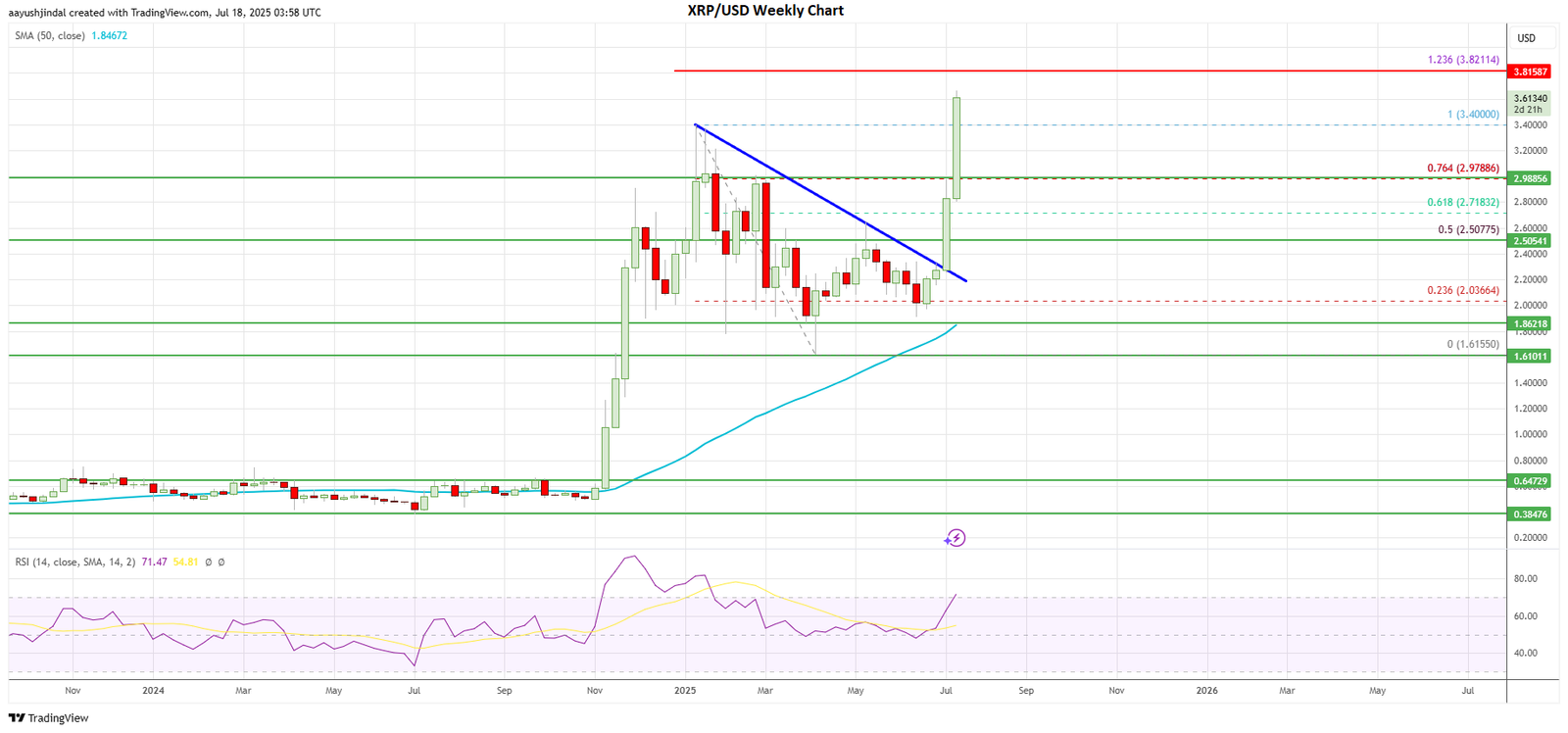Select the 0.618 (2.71832) Fibonacci label
This screenshot has height=733, width=1568.
point(1462,203)
